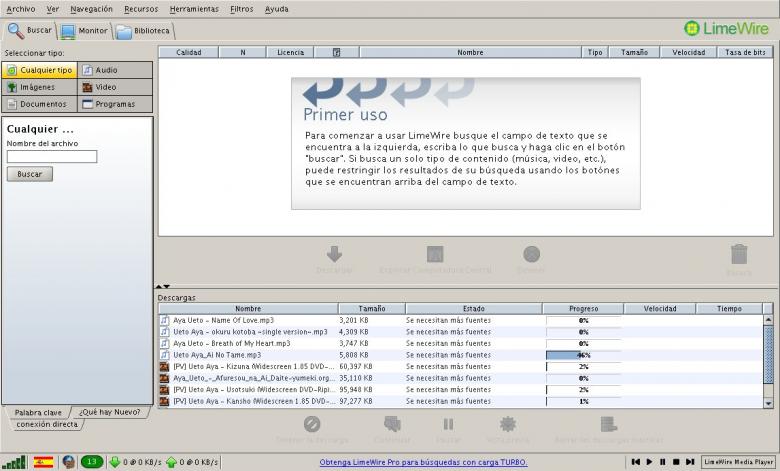780x471 pixels.
Task: Select the [PV] Ueto Aya - Kizuna video download
Action: pos(461,367)
